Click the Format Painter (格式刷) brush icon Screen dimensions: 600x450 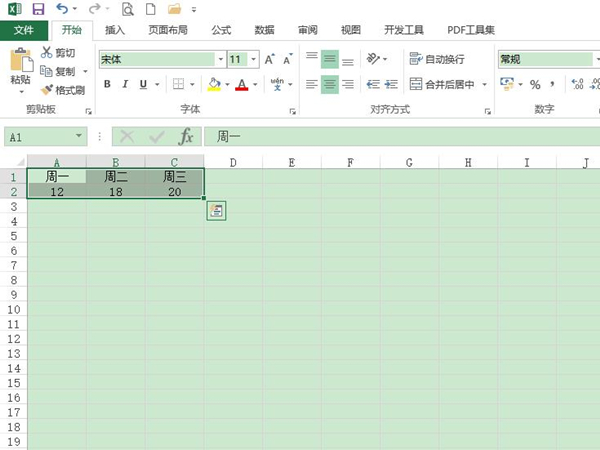click(46, 90)
